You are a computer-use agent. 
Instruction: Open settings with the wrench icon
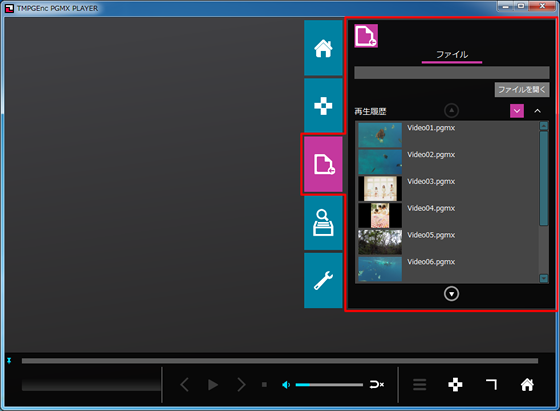[323, 280]
